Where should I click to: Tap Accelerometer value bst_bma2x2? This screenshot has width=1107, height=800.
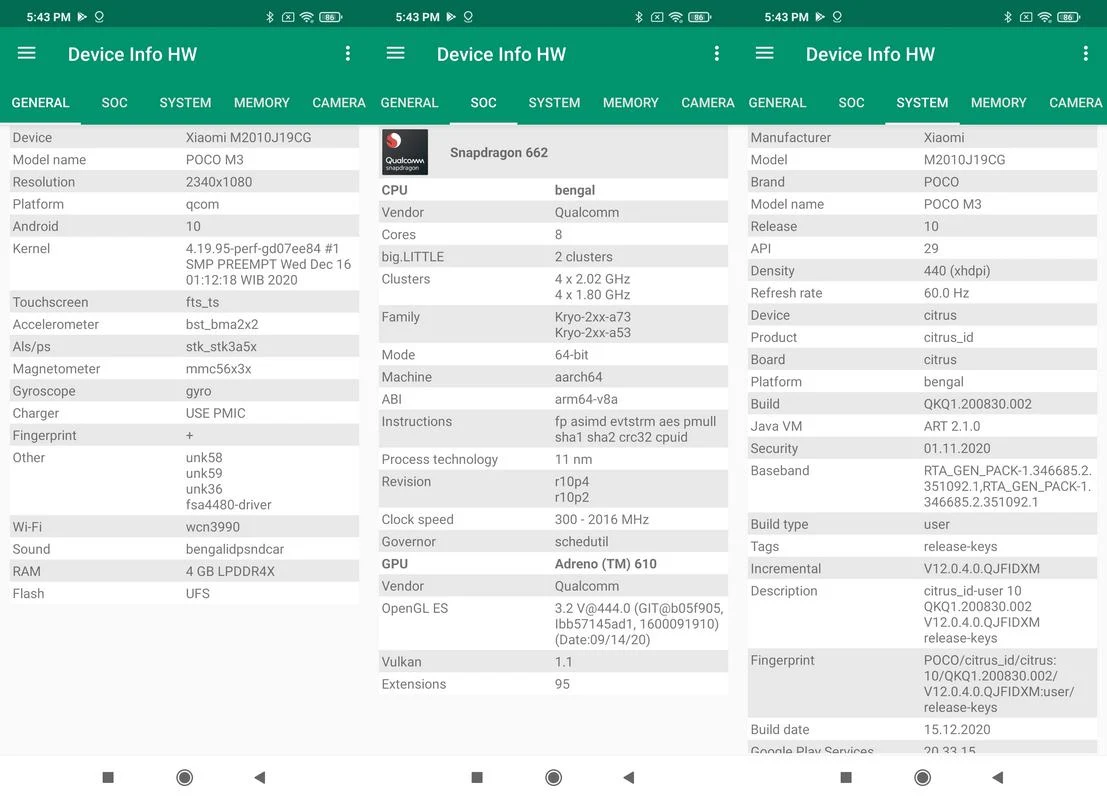[222, 325]
